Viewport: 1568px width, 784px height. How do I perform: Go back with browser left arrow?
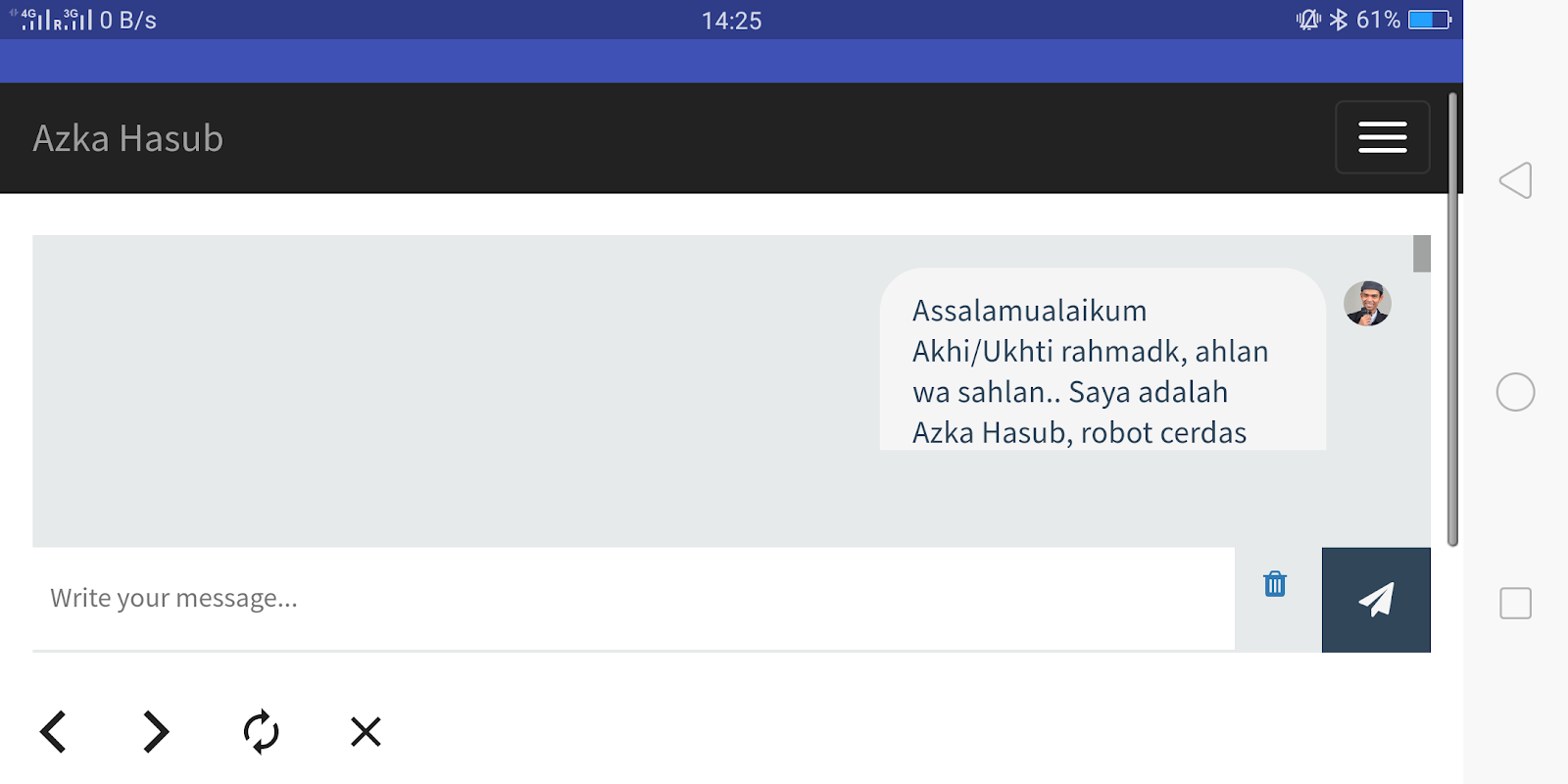53,732
